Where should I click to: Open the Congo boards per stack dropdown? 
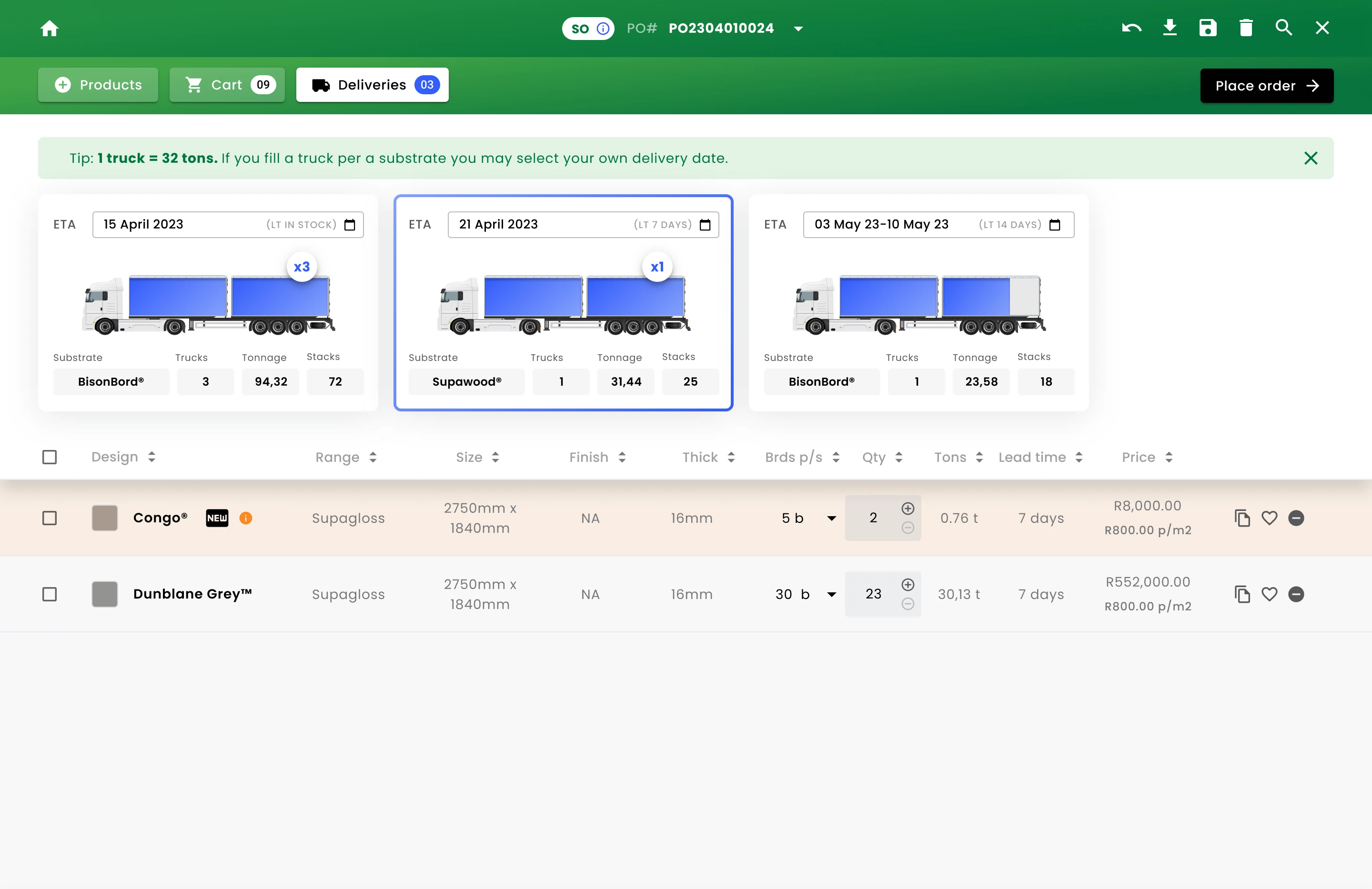831,519
